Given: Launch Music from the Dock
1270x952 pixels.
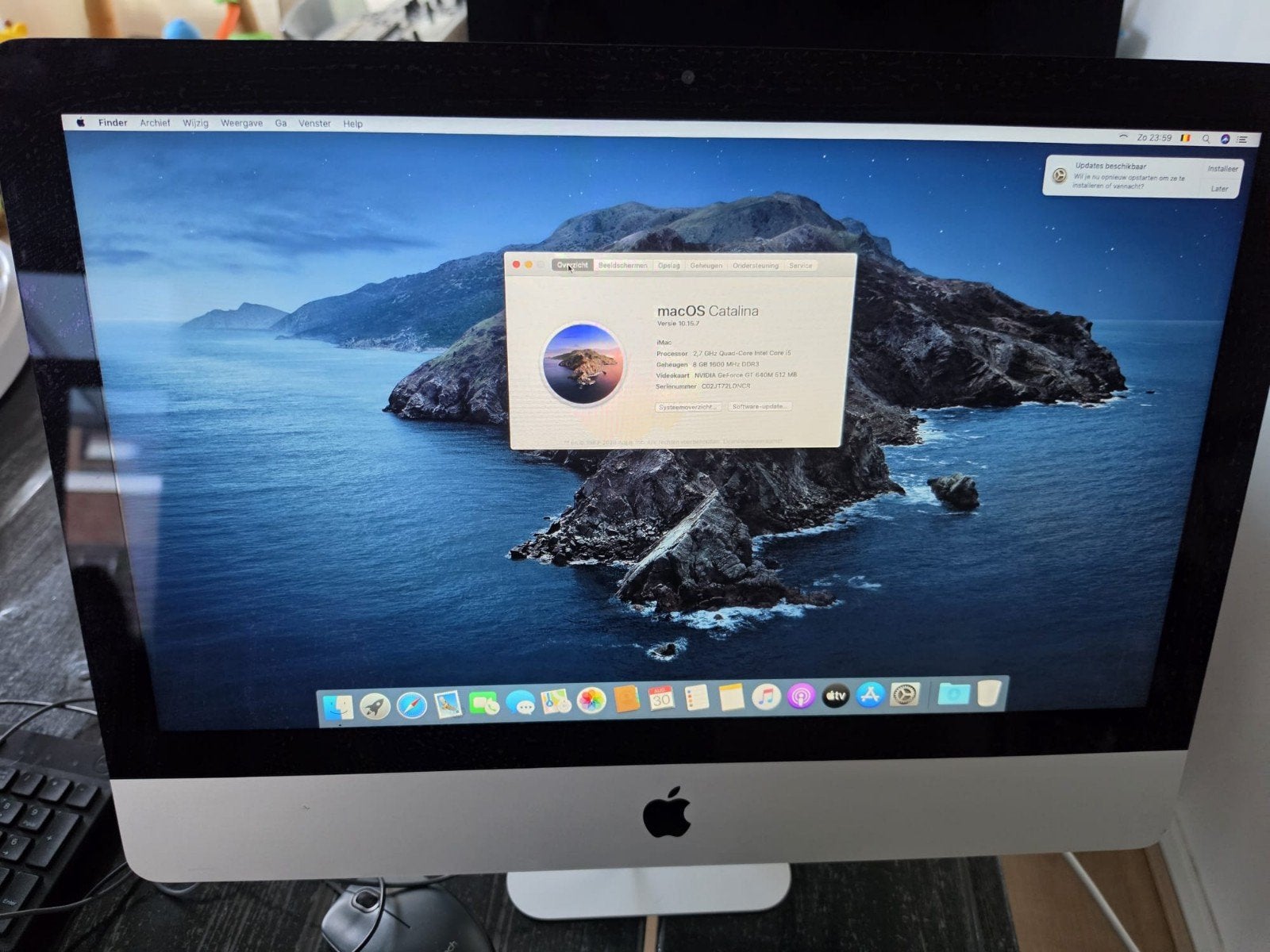Looking at the screenshot, I should [766, 697].
